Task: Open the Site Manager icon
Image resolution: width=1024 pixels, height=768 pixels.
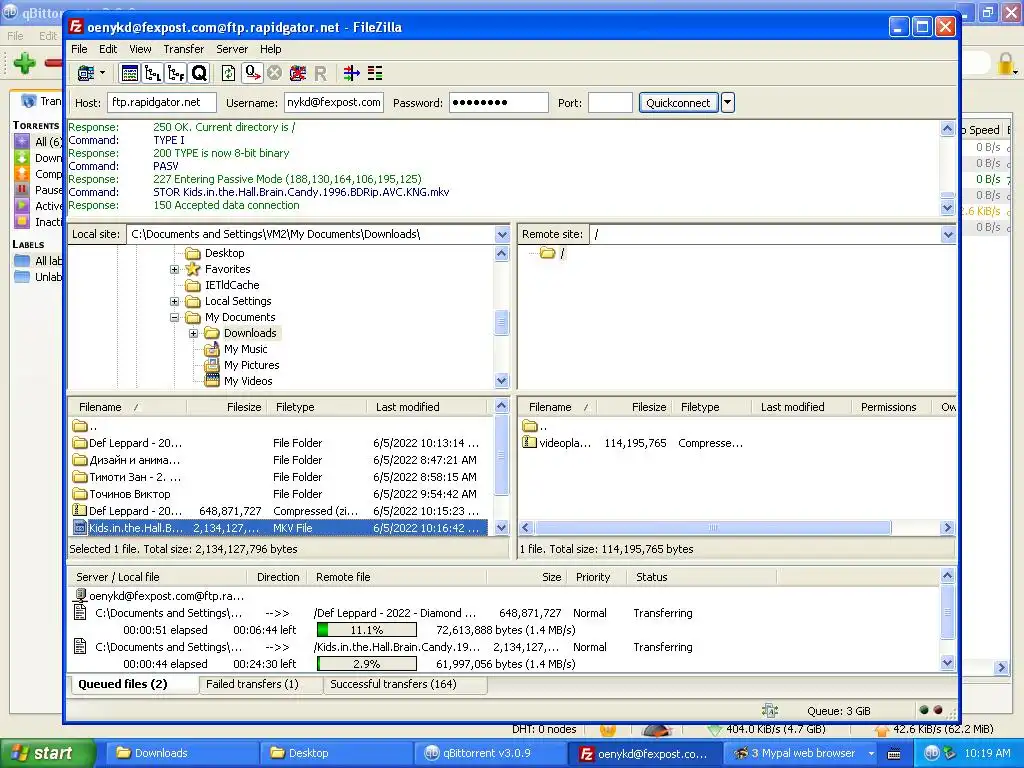Action: click(x=86, y=73)
